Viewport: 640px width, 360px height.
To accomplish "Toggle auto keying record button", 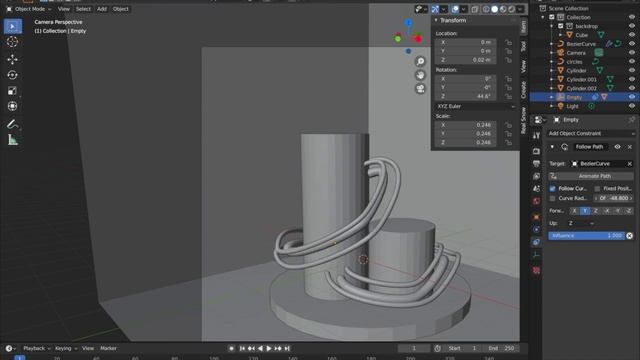I will pyautogui.click(x=231, y=349).
